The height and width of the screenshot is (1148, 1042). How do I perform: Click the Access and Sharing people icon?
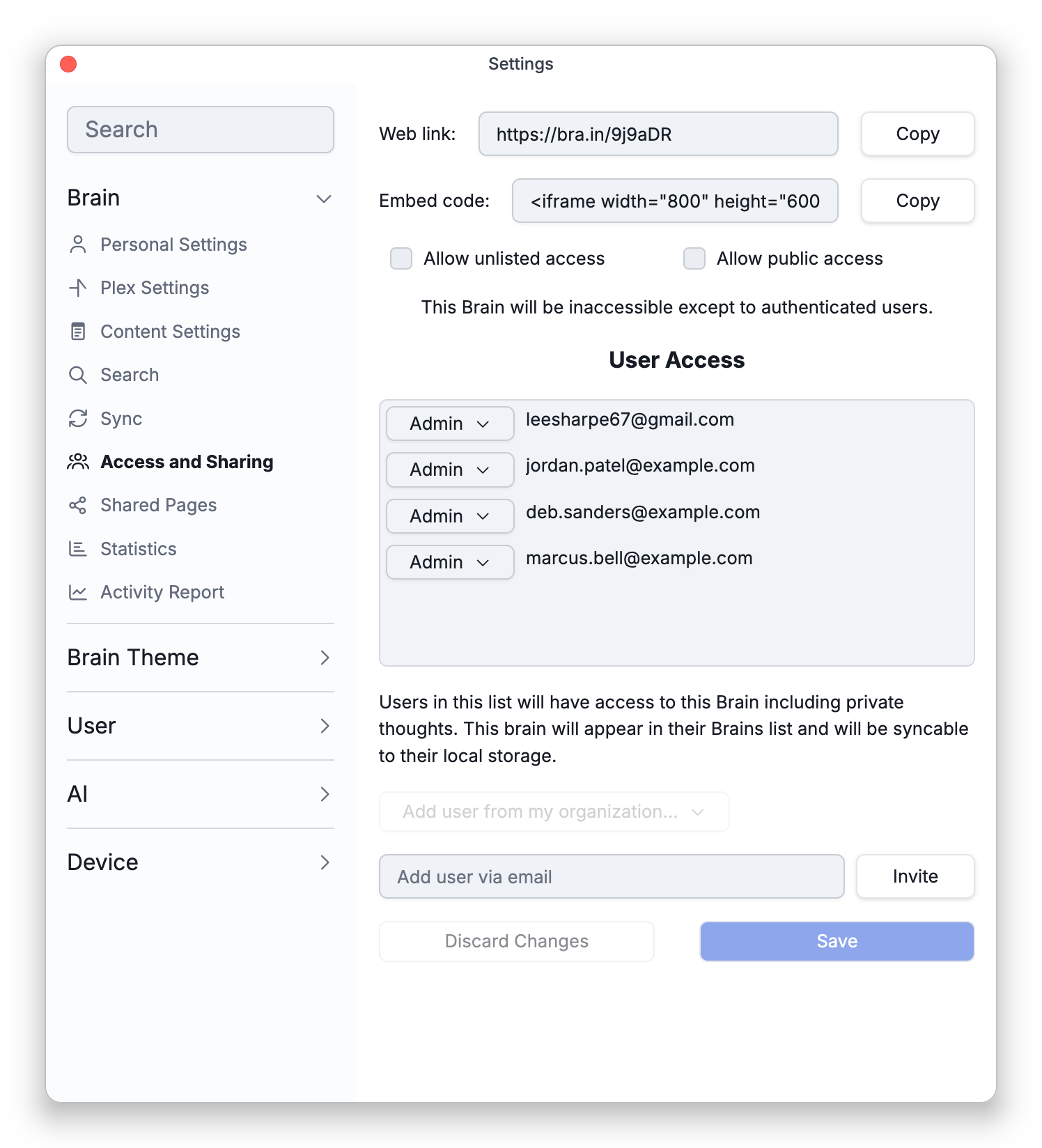(78, 462)
